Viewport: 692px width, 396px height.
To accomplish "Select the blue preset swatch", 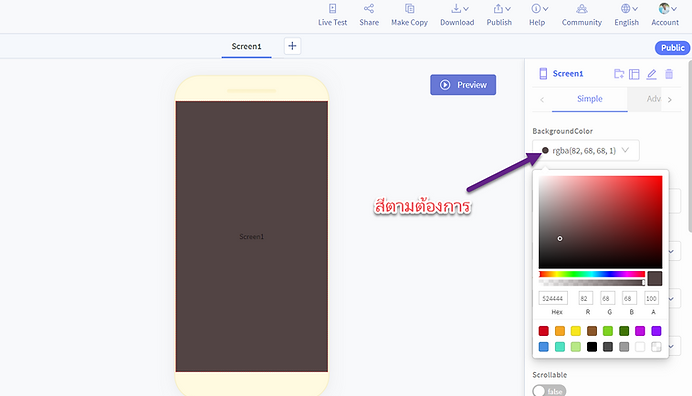I will 544,347.
